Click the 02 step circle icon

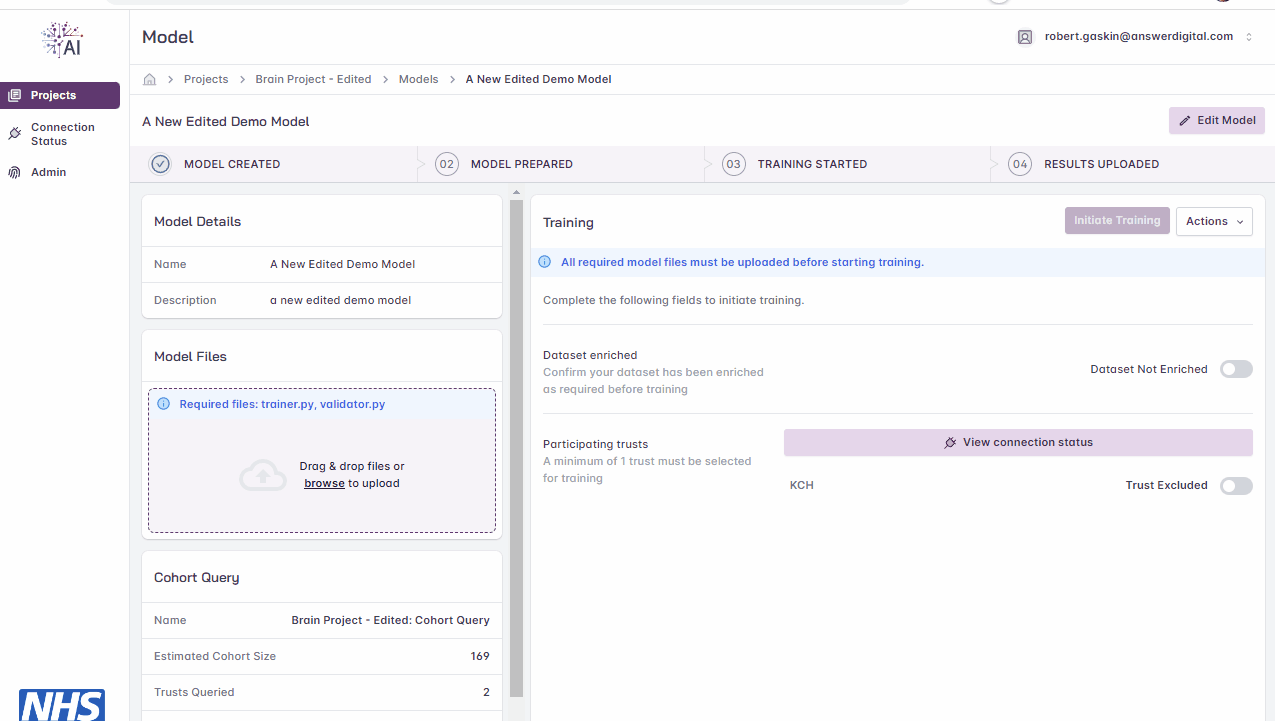[447, 164]
